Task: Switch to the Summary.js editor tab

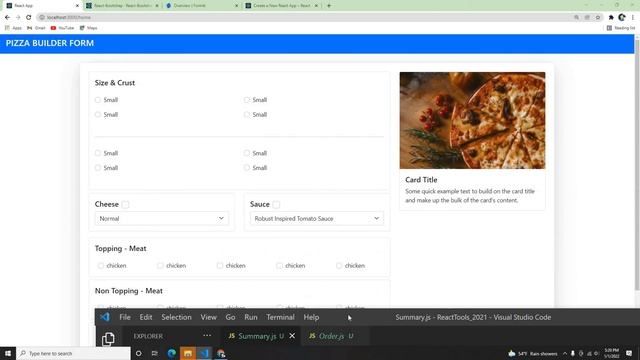Action: [260, 336]
